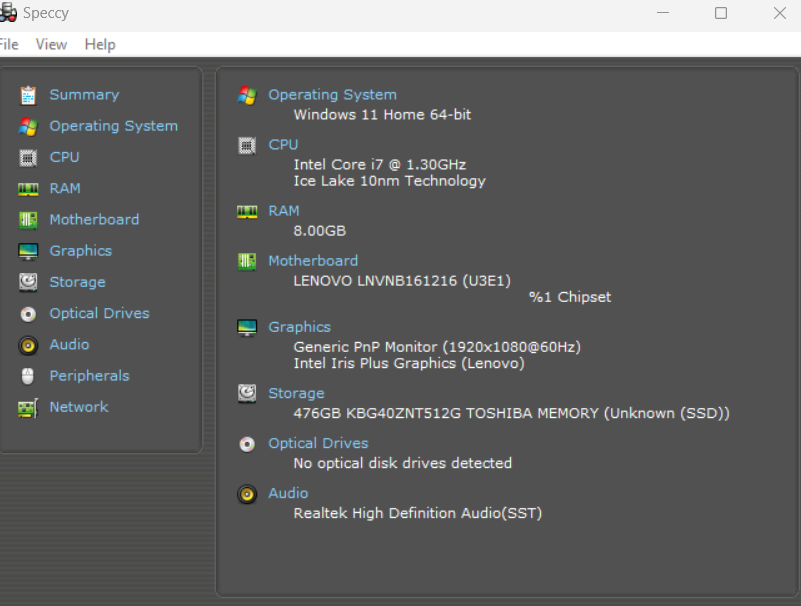
Task: Click Graphics monitor icon in summary panel
Action: coord(247,328)
